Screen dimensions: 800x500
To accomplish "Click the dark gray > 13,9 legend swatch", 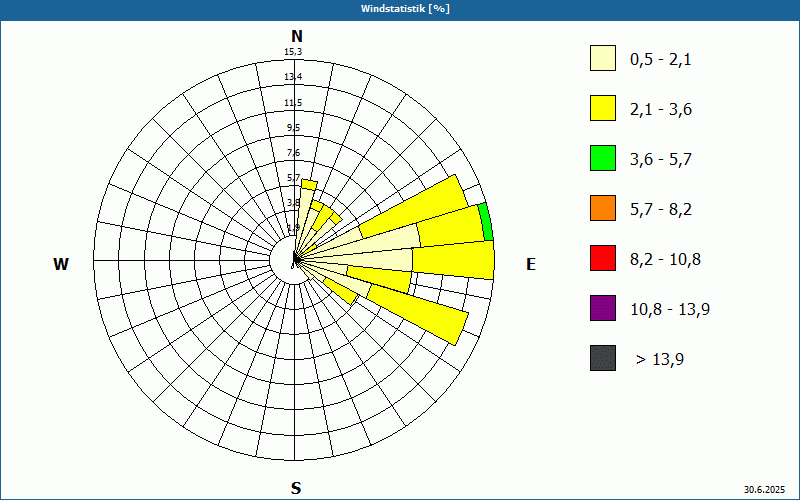I will (x=603, y=358).
